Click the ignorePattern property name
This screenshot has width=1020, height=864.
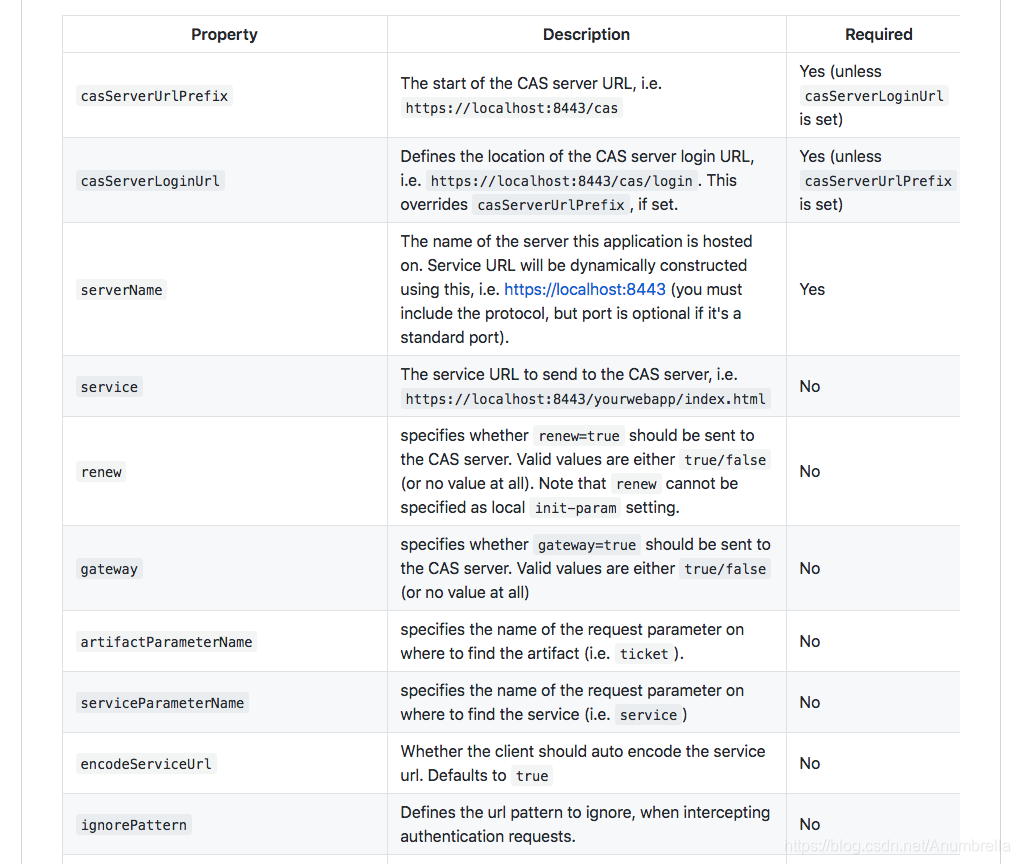133,825
